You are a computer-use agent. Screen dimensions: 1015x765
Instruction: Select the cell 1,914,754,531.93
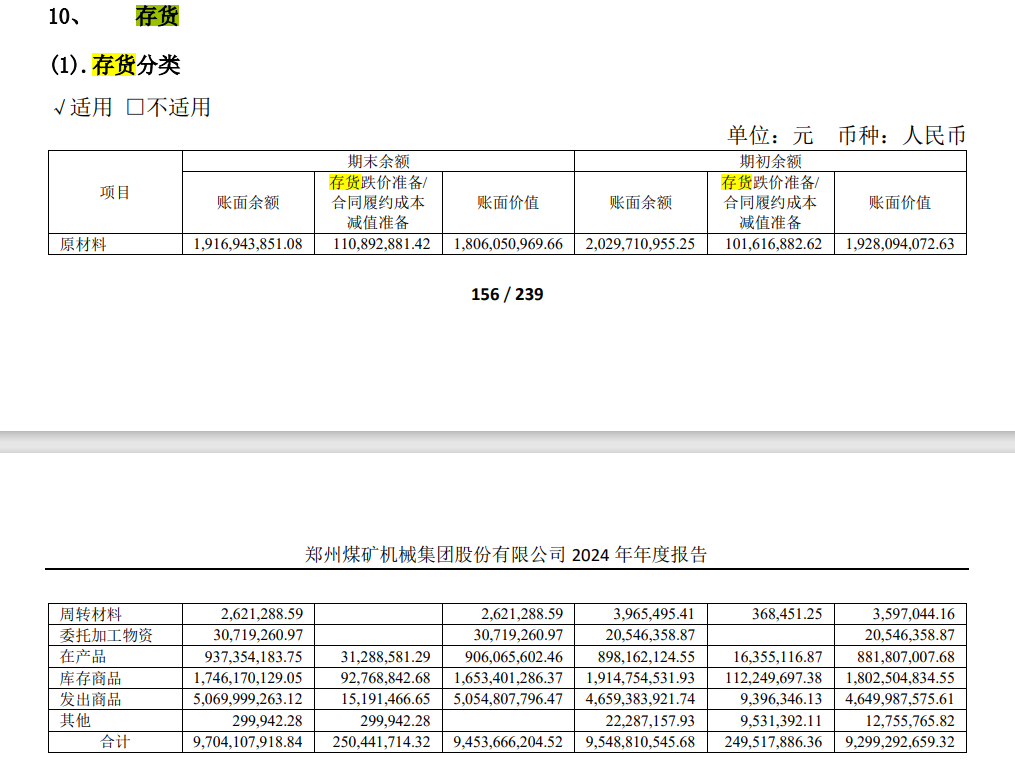640,678
